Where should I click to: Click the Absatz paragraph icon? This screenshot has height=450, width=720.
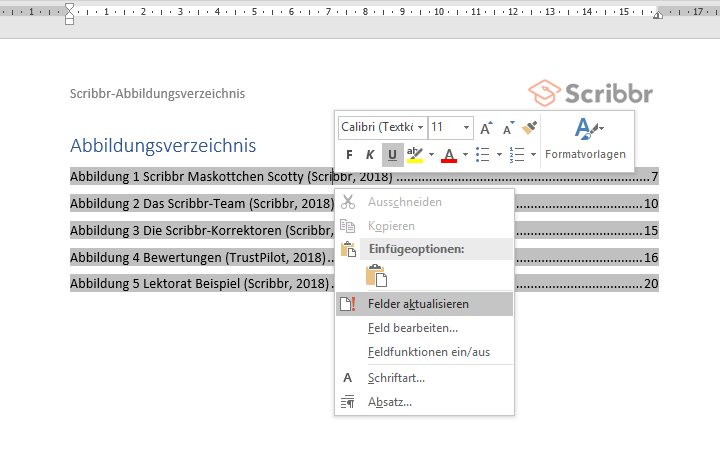(348, 402)
